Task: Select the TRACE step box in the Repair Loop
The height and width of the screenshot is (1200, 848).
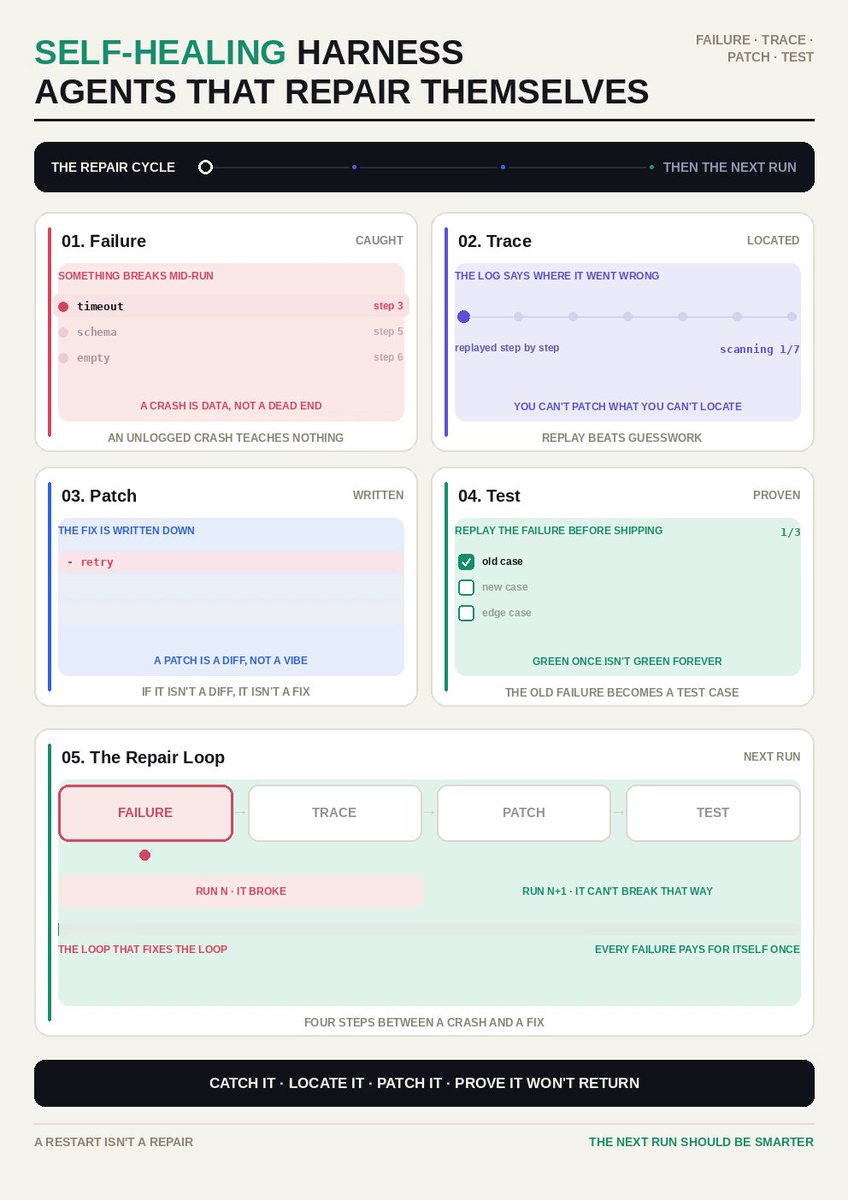Action: [x=335, y=813]
